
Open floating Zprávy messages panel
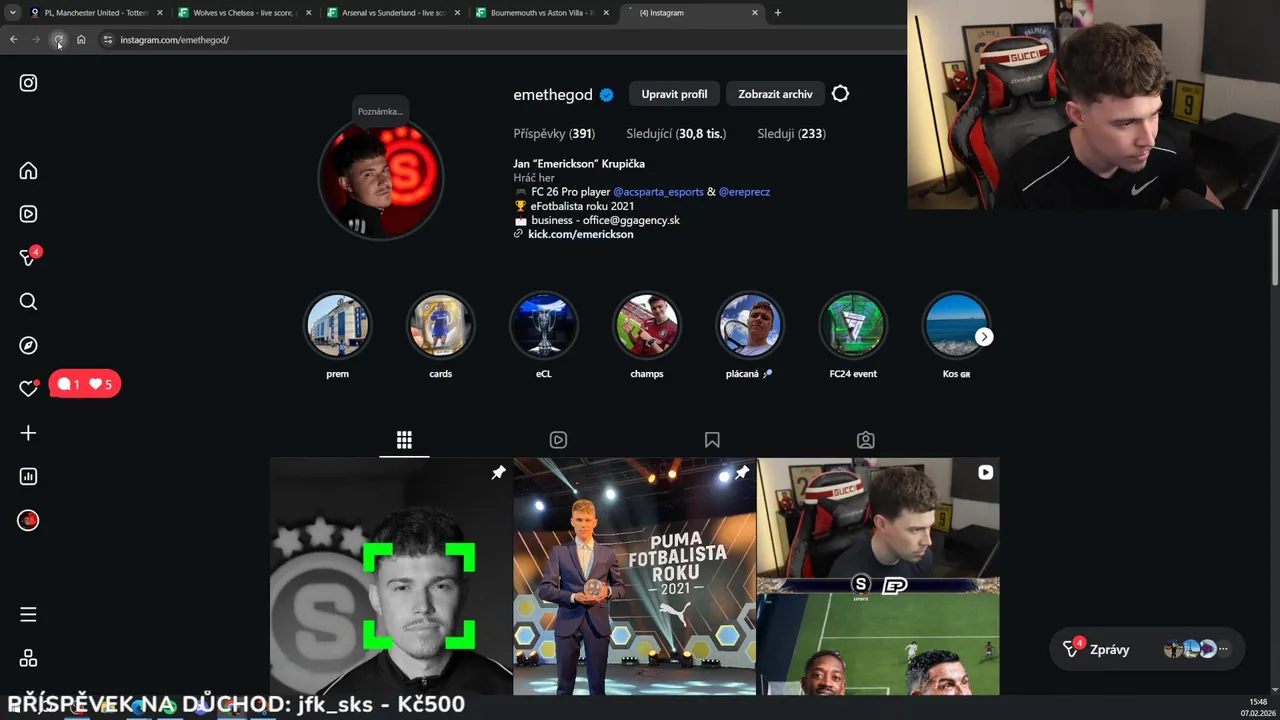(1148, 649)
